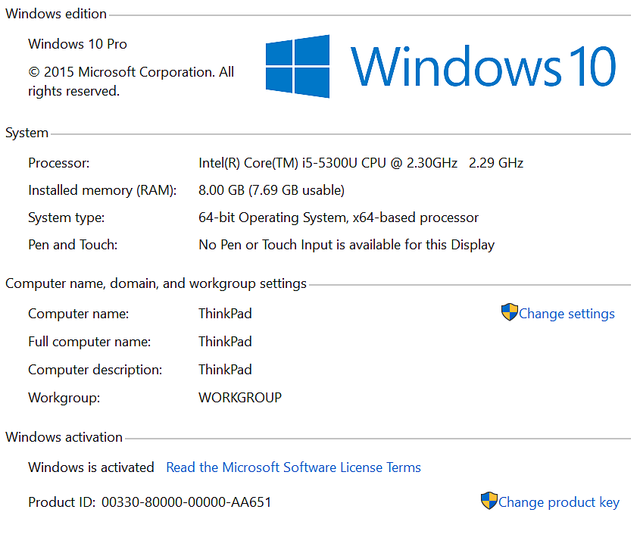
Task: Select the Computer name value 'ThinkPad'
Action: pos(225,313)
